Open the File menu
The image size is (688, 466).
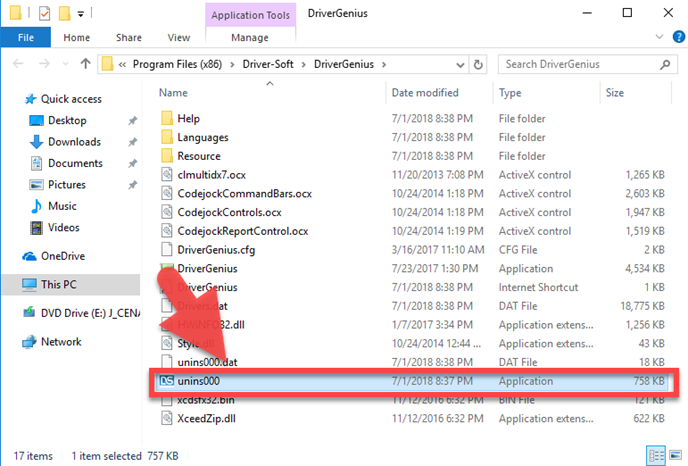[26, 38]
